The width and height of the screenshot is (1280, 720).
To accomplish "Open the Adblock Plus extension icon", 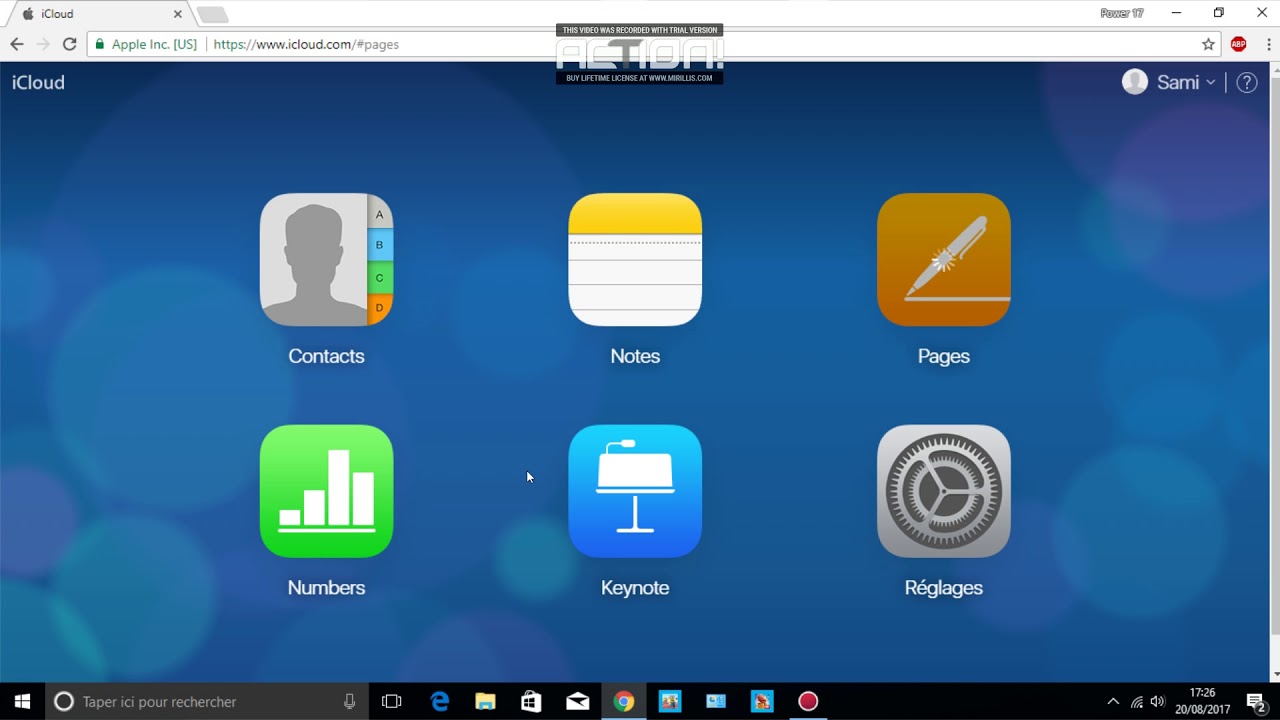I will point(1239,44).
